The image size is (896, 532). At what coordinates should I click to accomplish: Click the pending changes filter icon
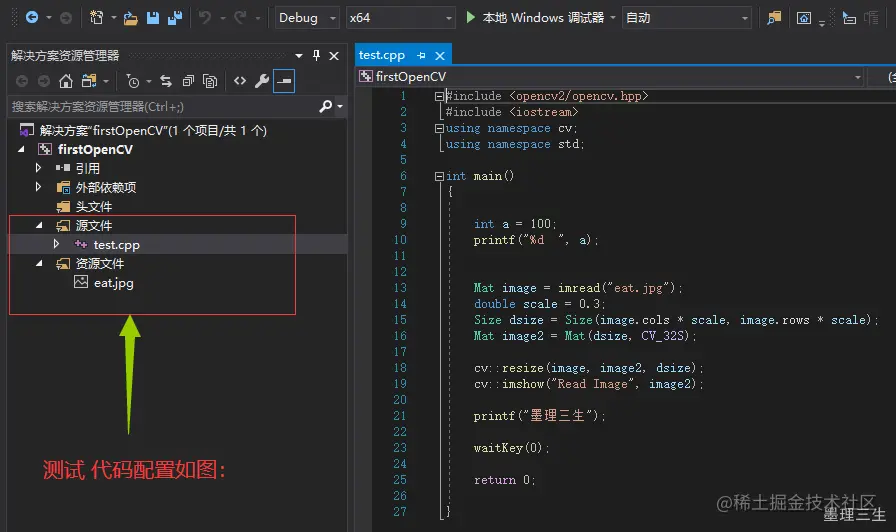click(x=132, y=81)
